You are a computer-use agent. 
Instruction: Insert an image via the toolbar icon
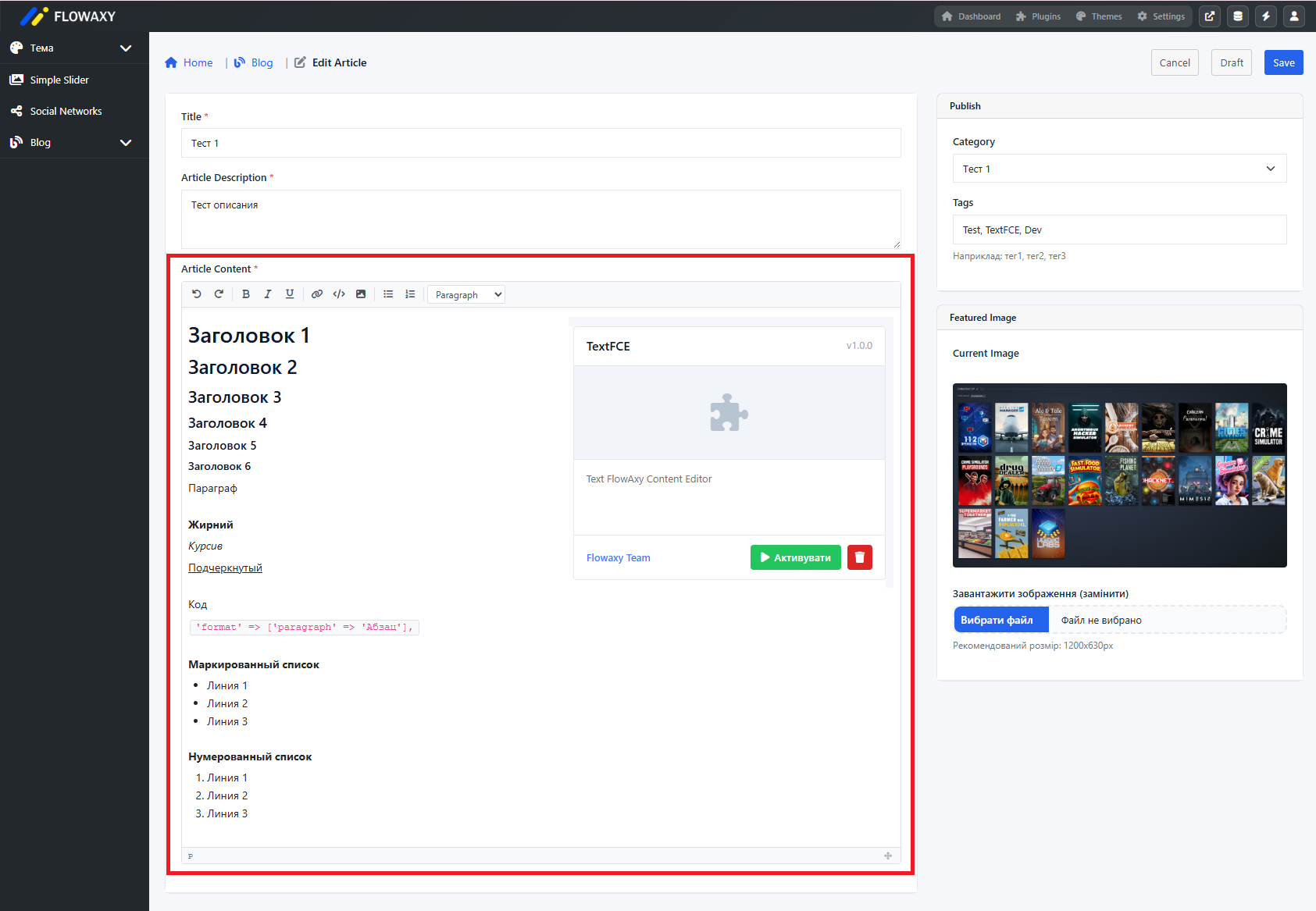(361, 294)
